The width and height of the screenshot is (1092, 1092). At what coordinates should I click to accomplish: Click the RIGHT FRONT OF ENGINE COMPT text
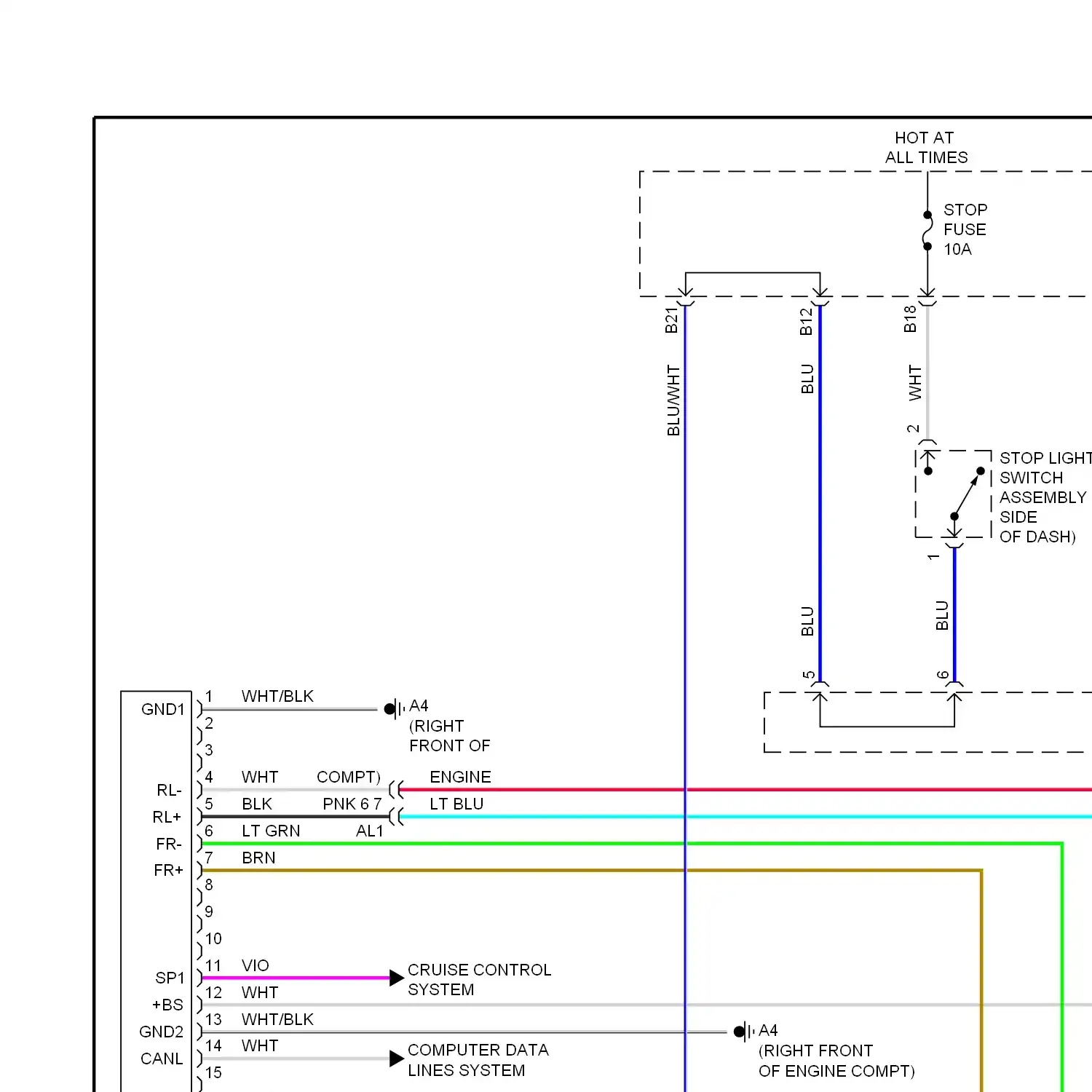point(836,1061)
